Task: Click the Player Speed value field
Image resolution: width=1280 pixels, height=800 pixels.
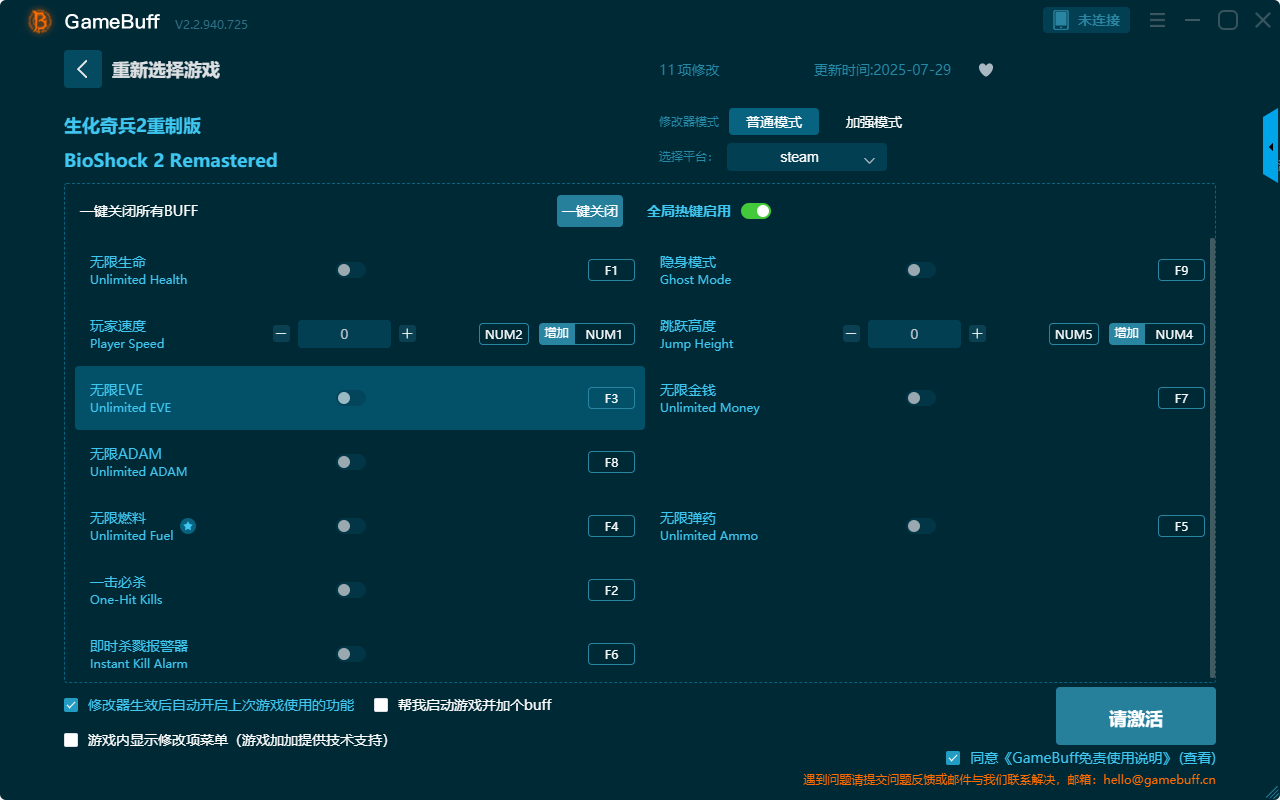Action: tap(344, 334)
